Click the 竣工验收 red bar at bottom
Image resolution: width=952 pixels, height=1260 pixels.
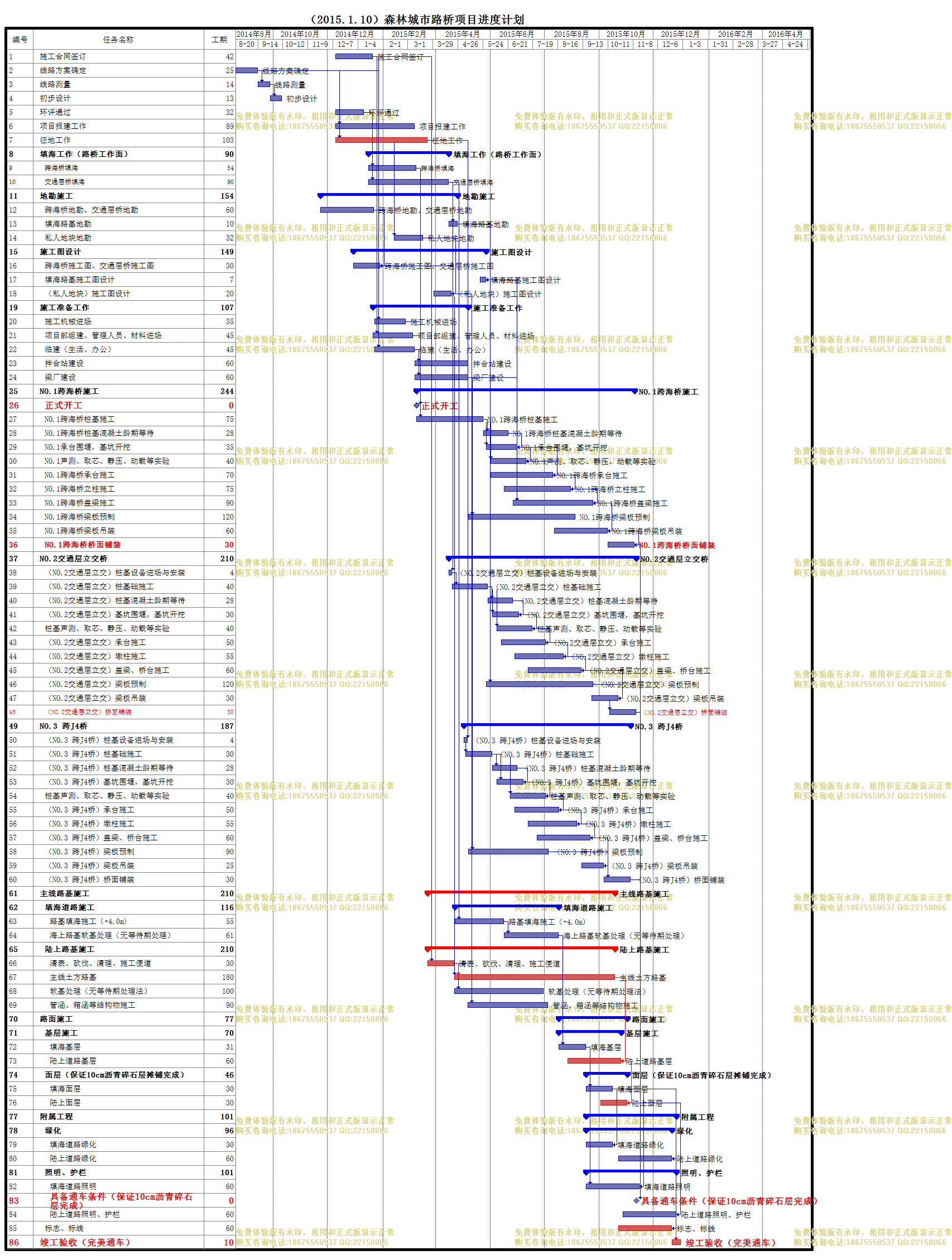pyautogui.click(x=676, y=1242)
